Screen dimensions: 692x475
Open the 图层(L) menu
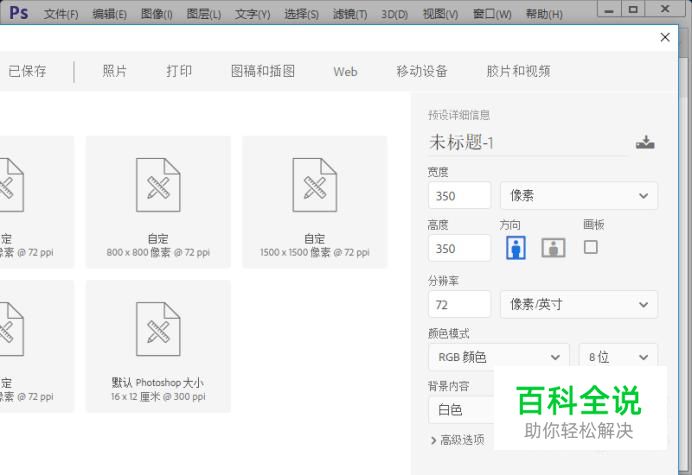(x=203, y=14)
